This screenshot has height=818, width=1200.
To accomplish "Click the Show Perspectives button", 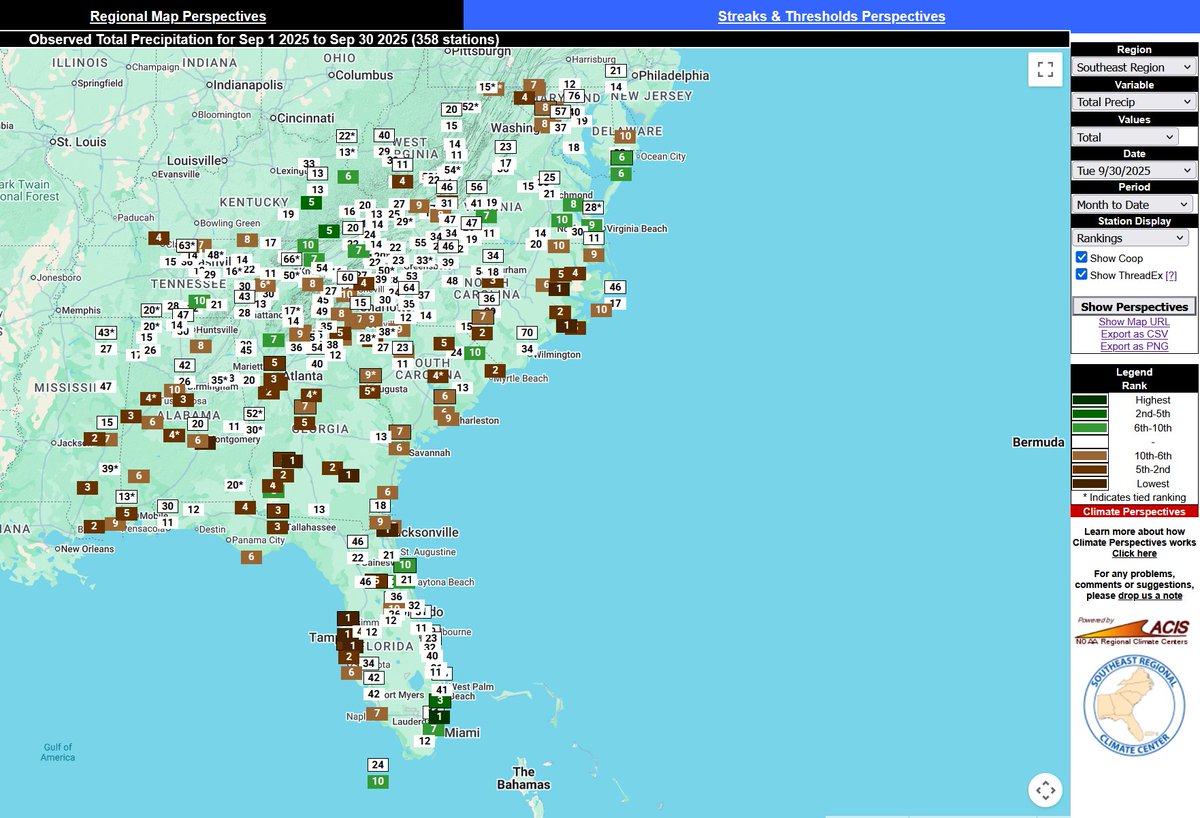I will tap(1134, 306).
